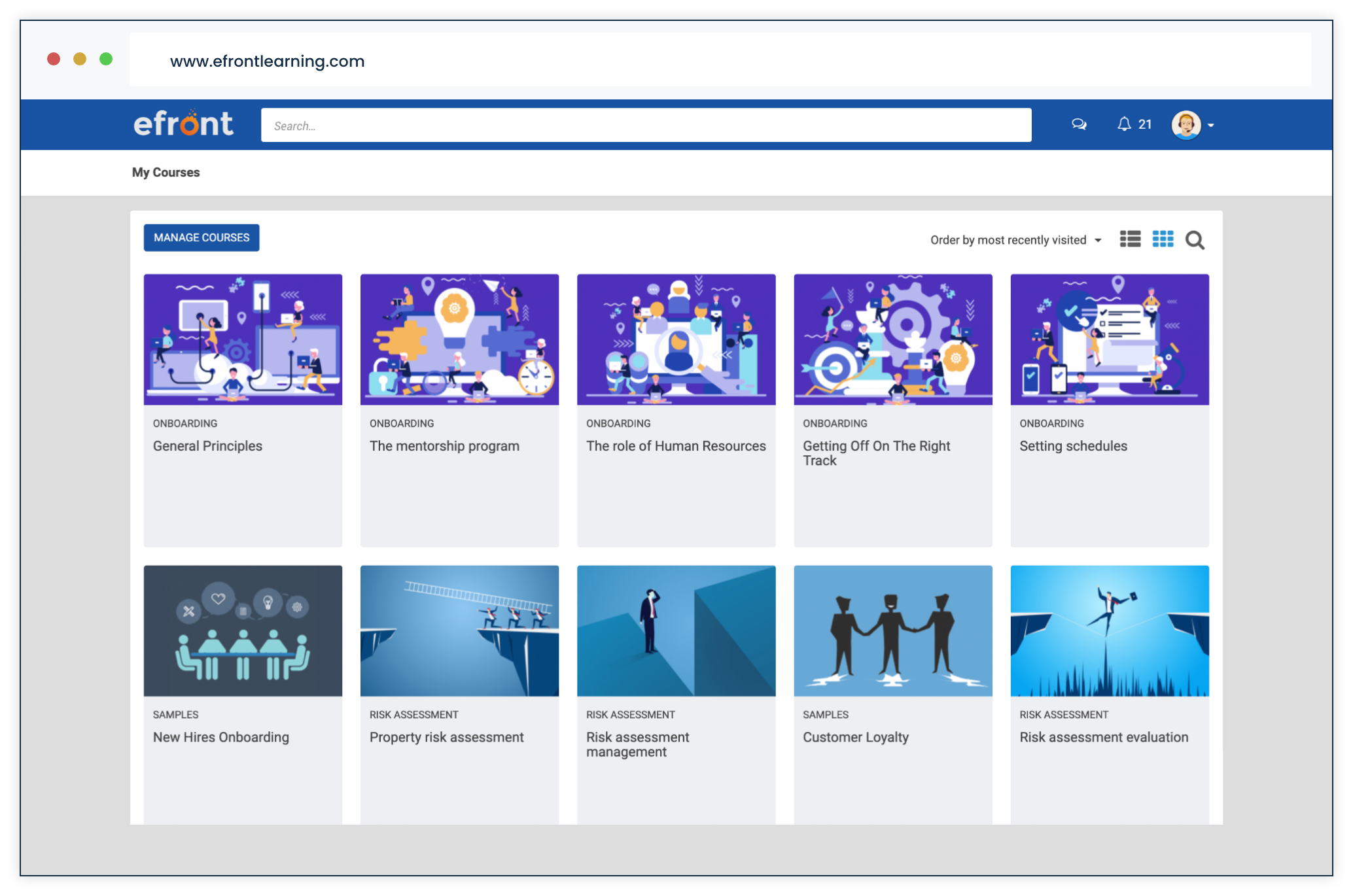The width and height of the screenshot is (1353, 896).
Task: Select the Property risk assessment course
Action: [446, 737]
